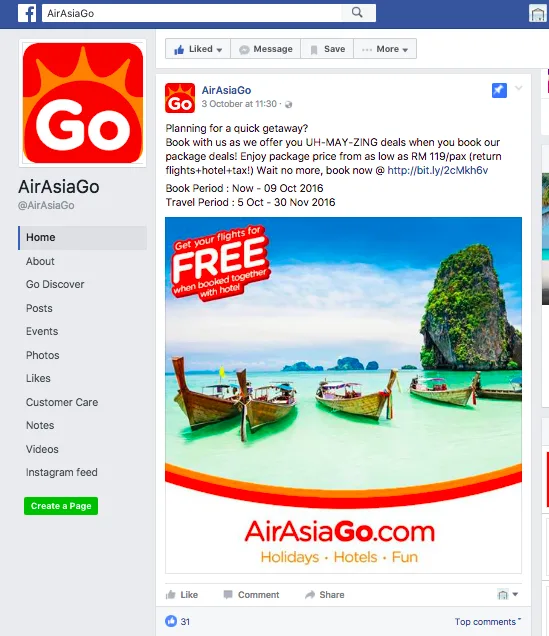Toggle the Liked page button
Image resolution: width=549 pixels, height=636 pixels.
(198, 49)
